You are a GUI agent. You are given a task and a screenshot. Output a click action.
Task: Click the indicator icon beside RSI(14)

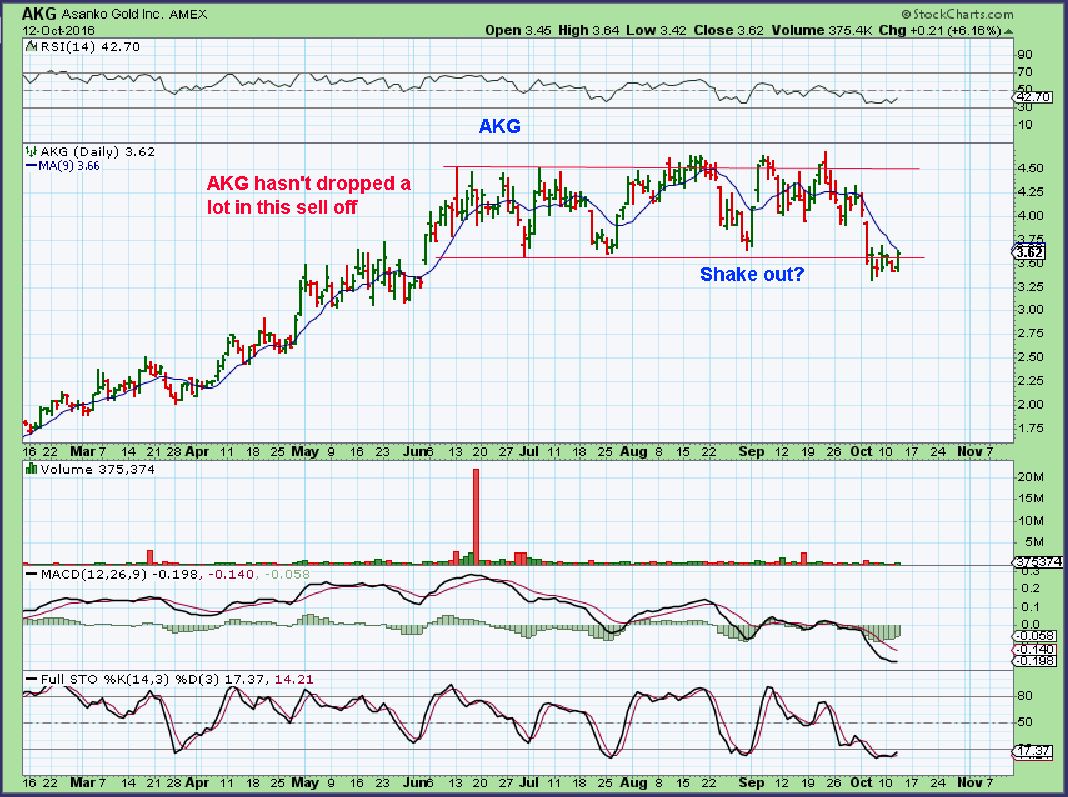[x=31, y=46]
